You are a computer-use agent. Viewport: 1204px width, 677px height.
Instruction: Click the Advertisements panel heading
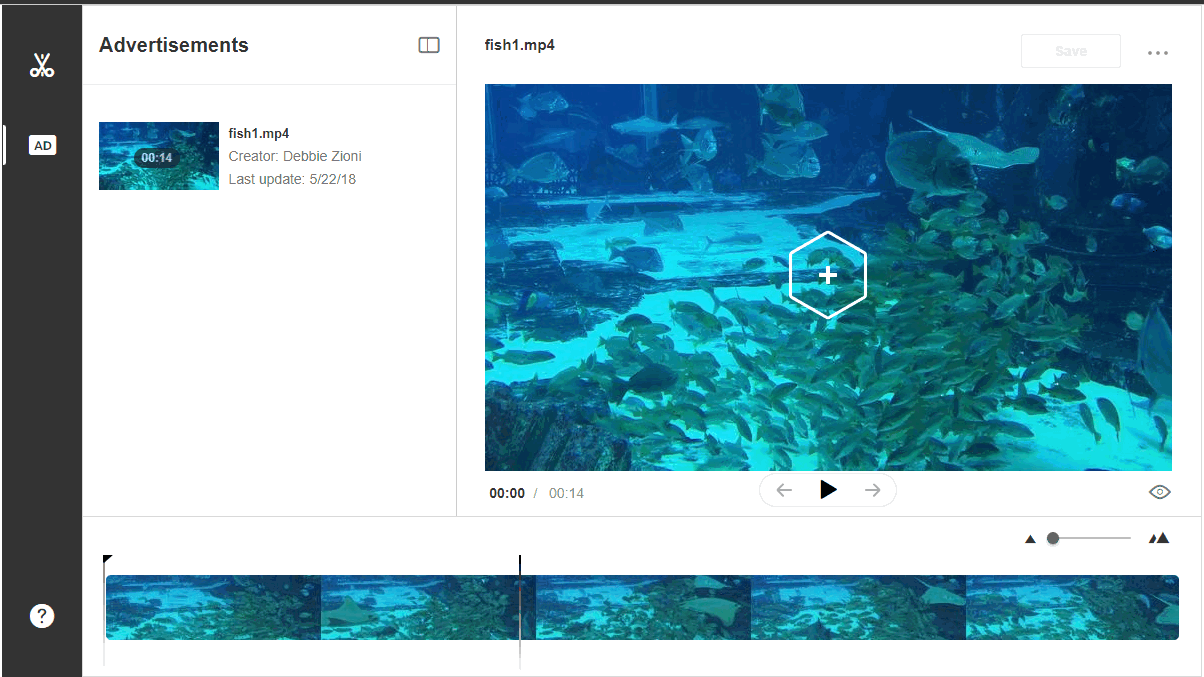pos(174,45)
